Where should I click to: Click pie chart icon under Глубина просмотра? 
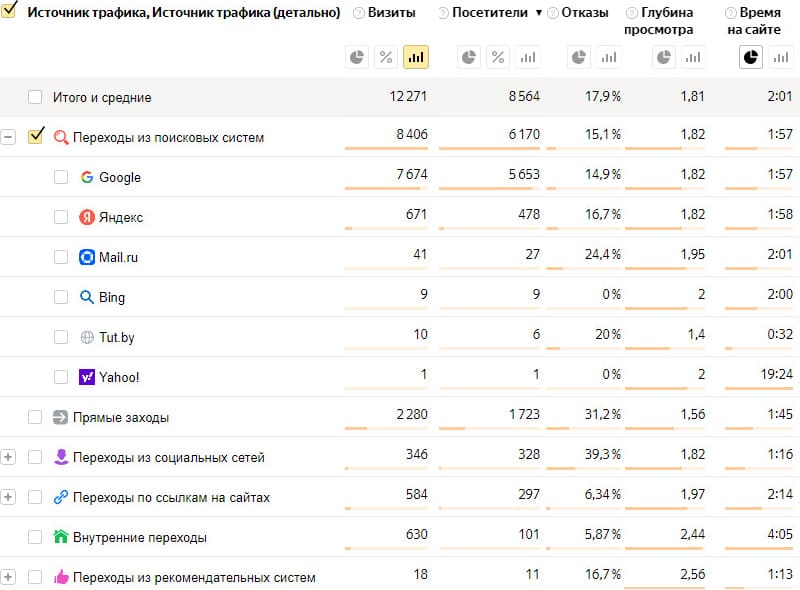coord(664,57)
